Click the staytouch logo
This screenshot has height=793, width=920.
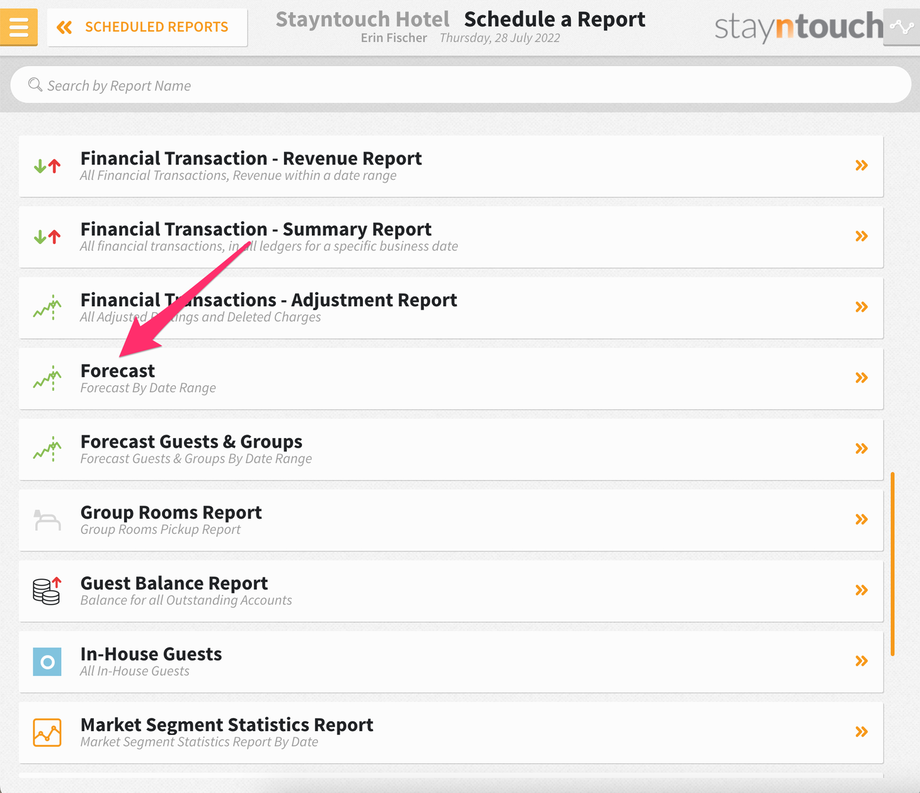799,27
